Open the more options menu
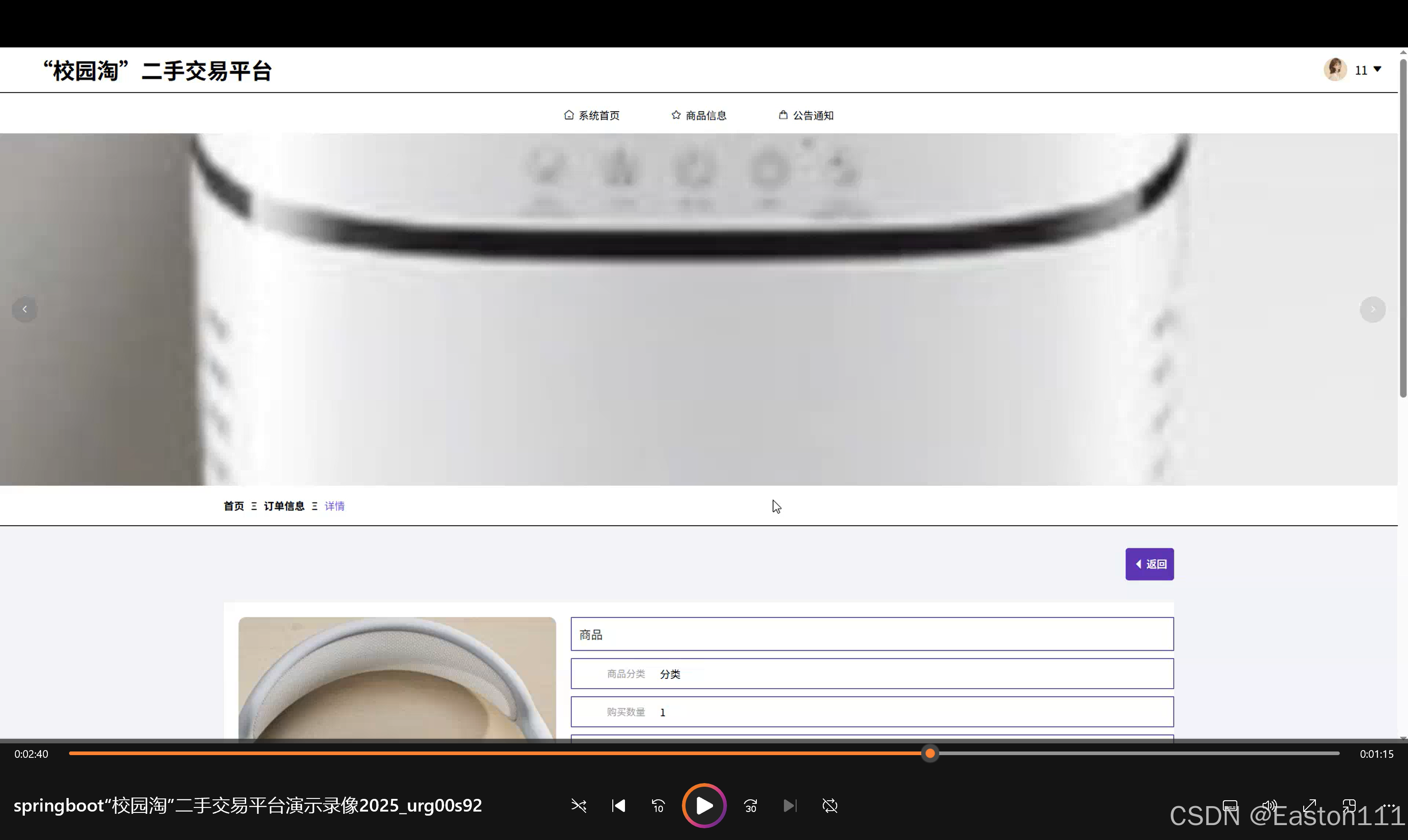This screenshot has width=1408, height=840. (x=1389, y=806)
